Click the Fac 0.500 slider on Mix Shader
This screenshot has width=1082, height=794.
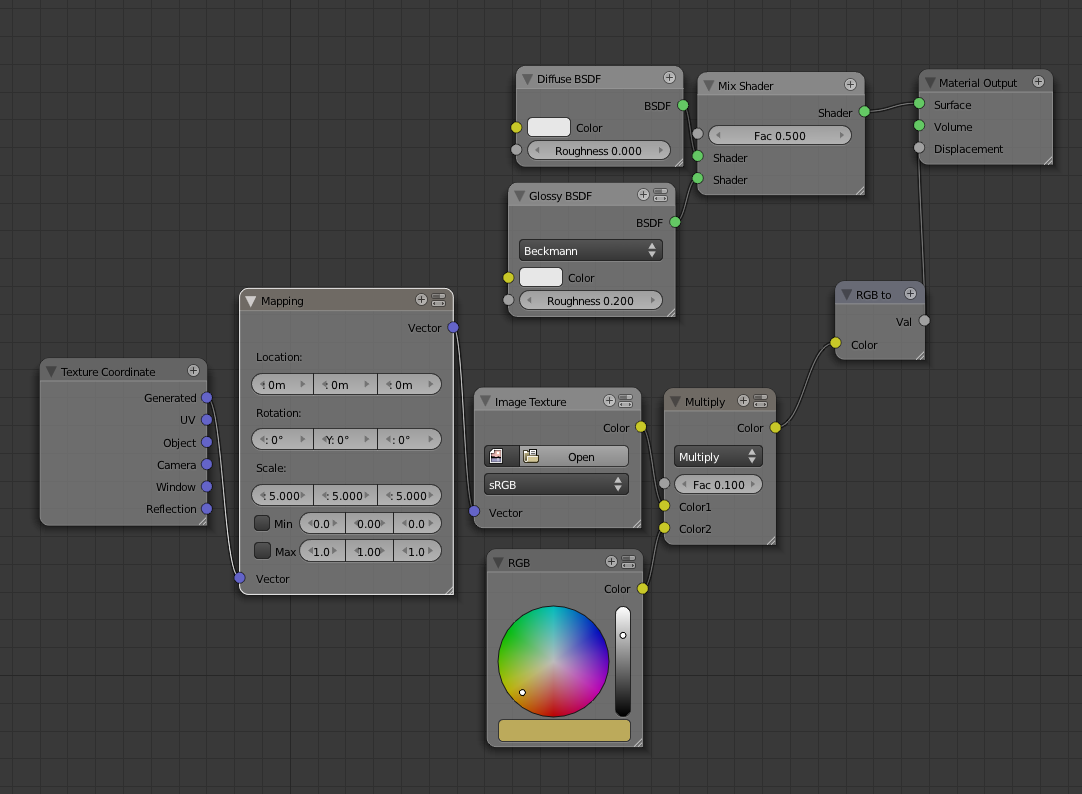point(780,135)
